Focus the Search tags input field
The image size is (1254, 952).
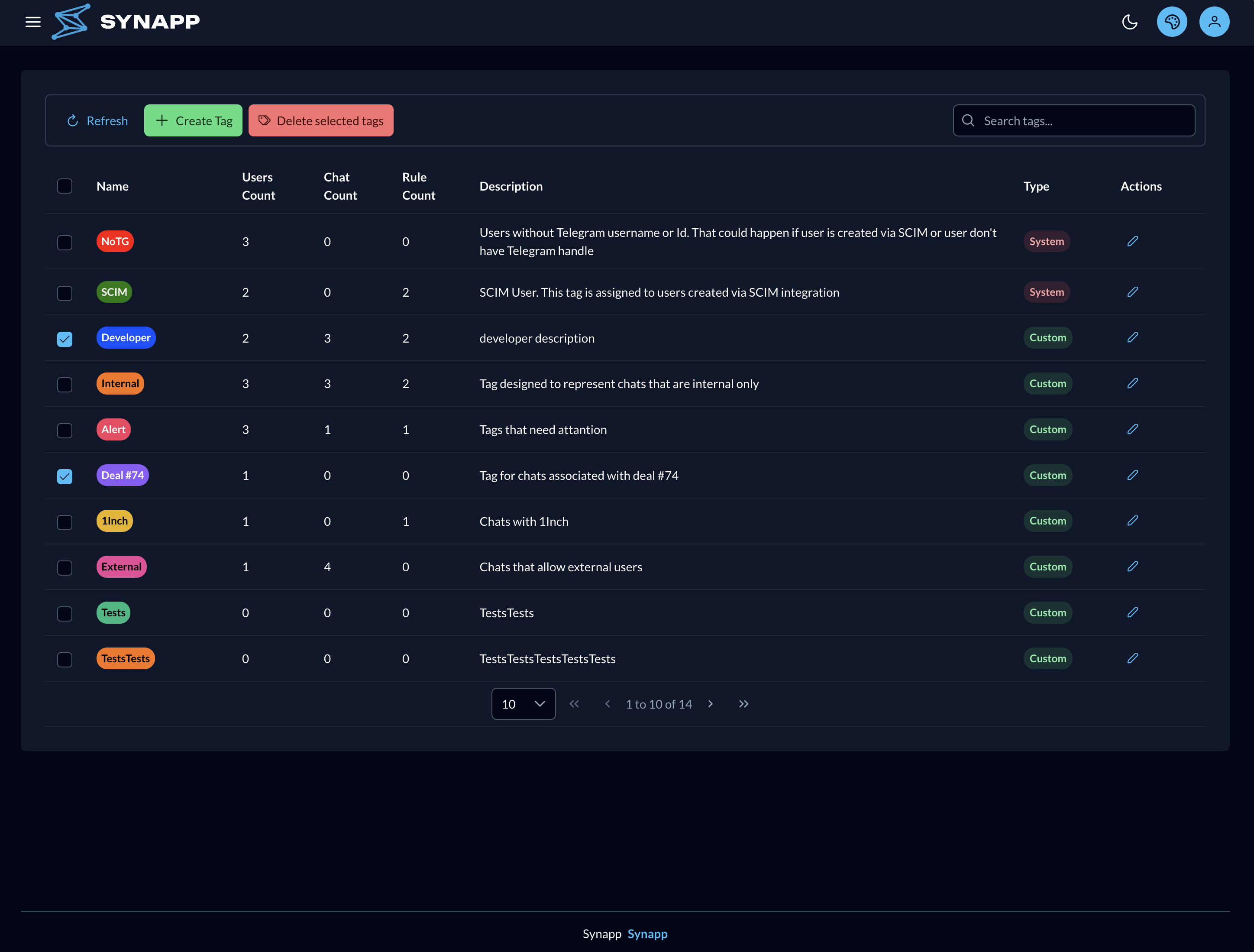pos(1074,121)
